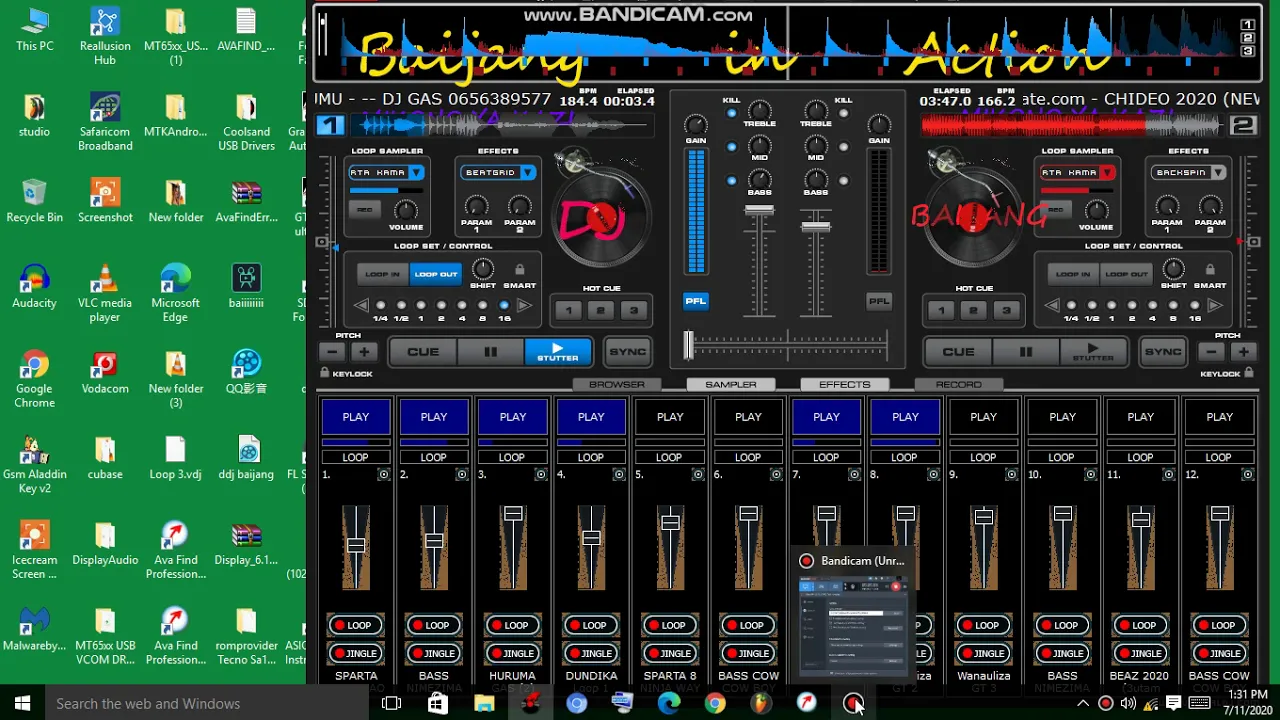Click the deck 1 channel volume fader
The height and width of the screenshot is (720, 1280).
click(x=759, y=211)
